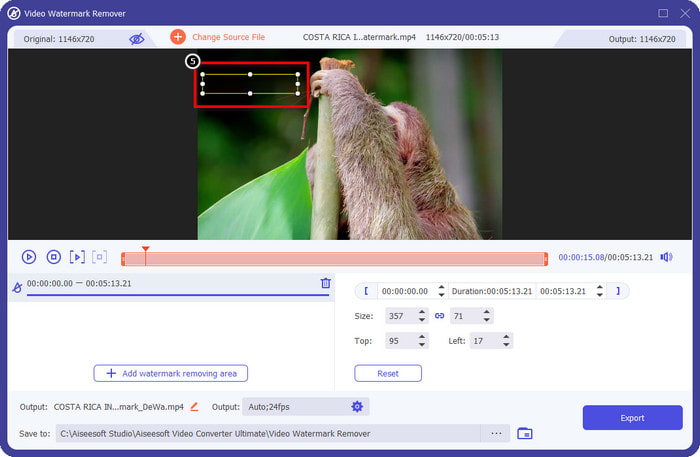Toggle the aspect ratio link lock

pyautogui.click(x=439, y=316)
